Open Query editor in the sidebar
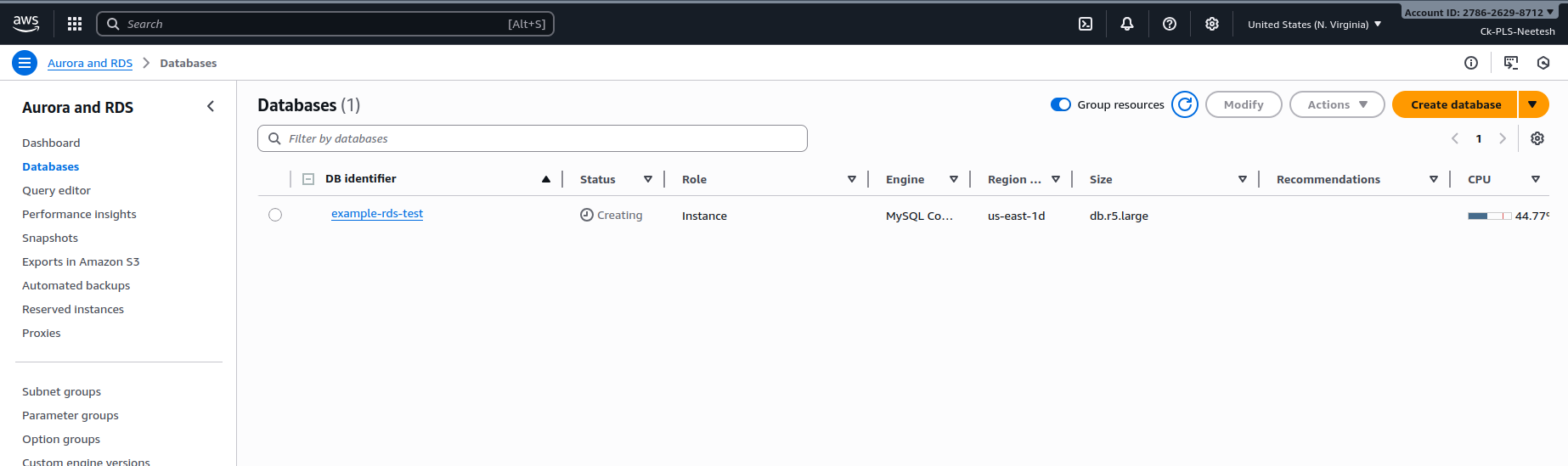 [x=56, y=190]
